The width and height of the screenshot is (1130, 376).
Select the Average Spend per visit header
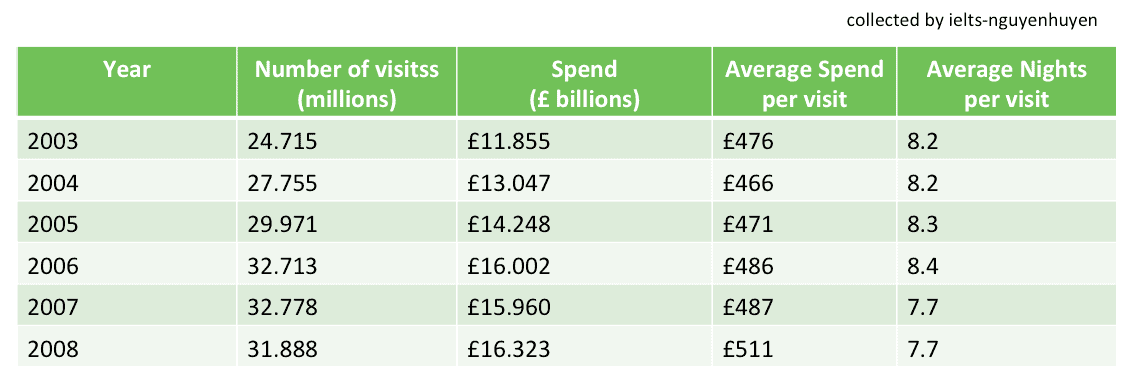point(804,81)
